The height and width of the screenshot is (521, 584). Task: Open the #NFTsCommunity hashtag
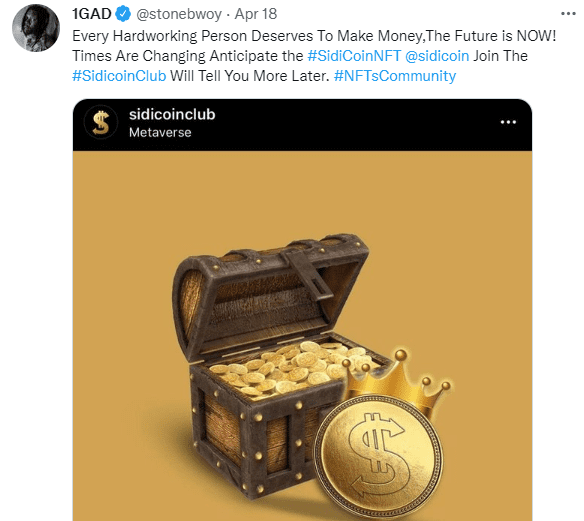395,76
